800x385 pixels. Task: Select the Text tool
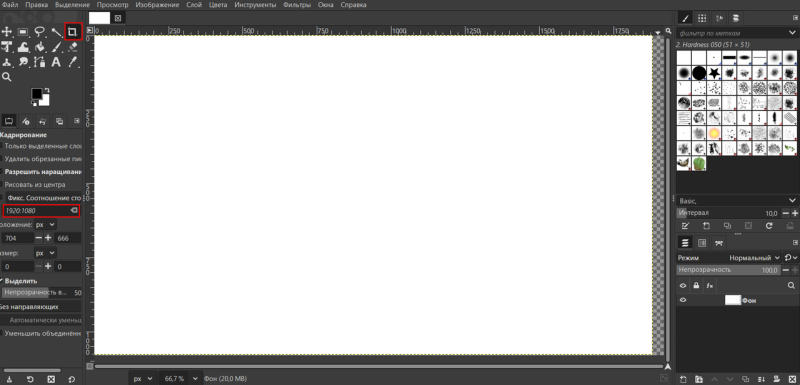pos(56,62)
